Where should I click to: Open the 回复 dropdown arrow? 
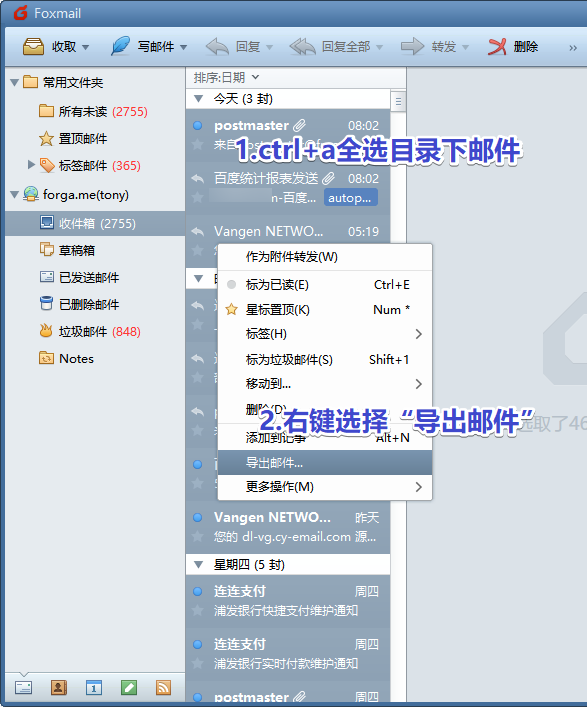click(x=270, y=47)
